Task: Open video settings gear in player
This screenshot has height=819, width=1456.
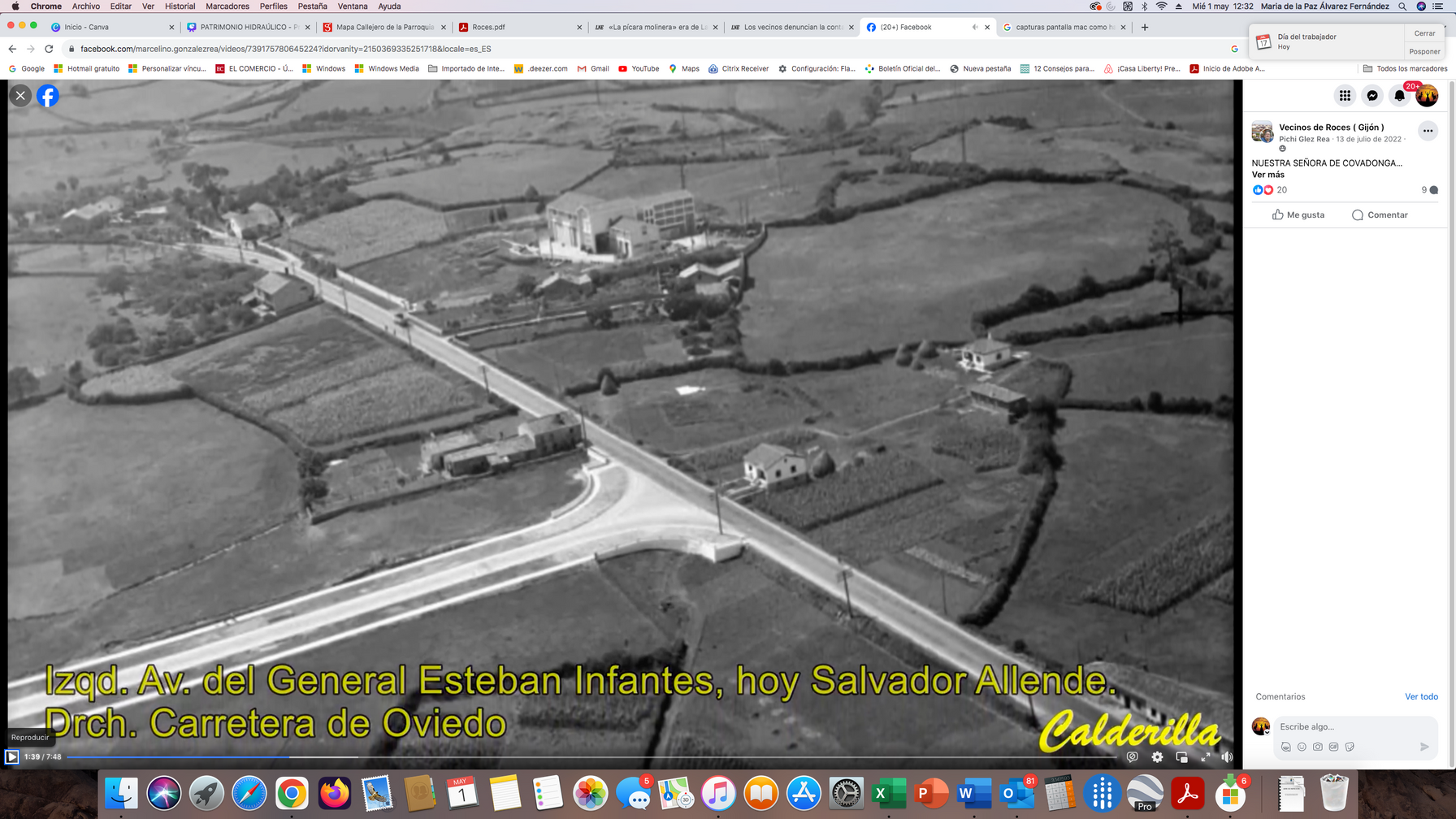Action: tap(1157, 757)
